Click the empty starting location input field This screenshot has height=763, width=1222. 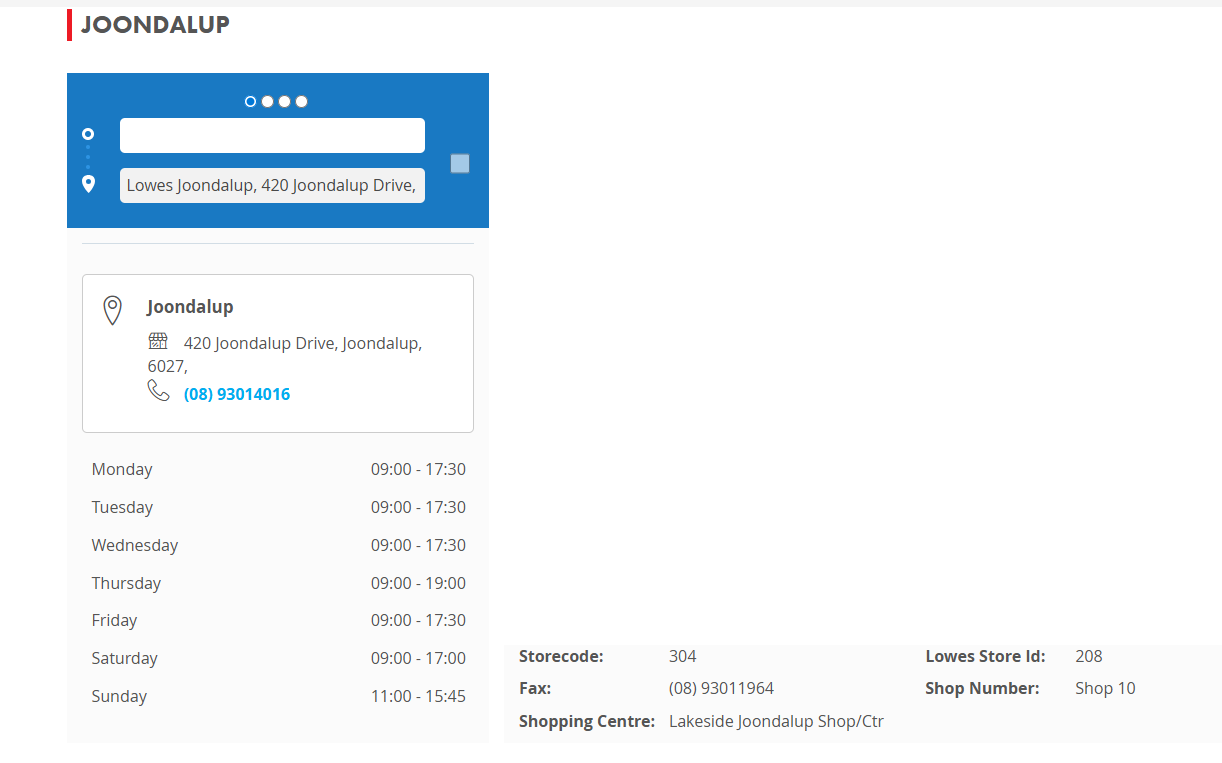272,136
